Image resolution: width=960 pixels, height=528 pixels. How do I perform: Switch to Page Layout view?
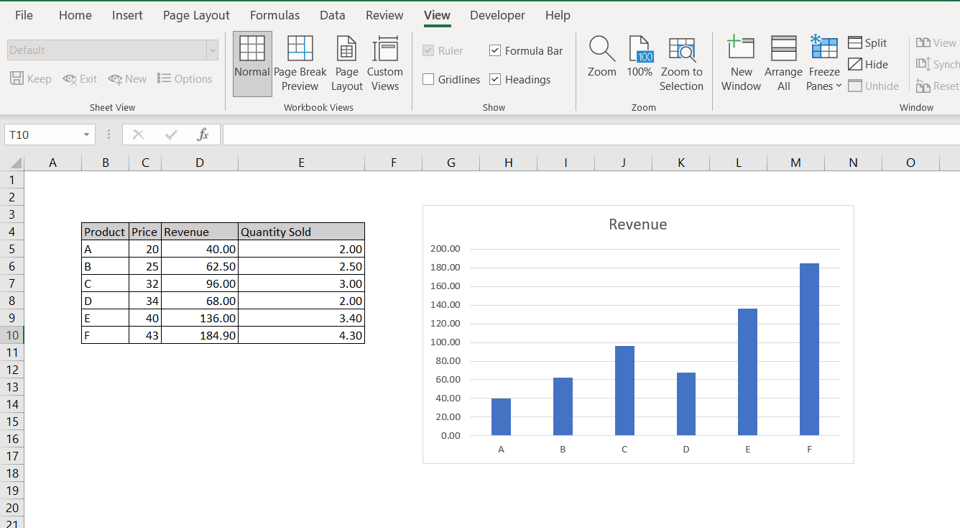(347, 64)
